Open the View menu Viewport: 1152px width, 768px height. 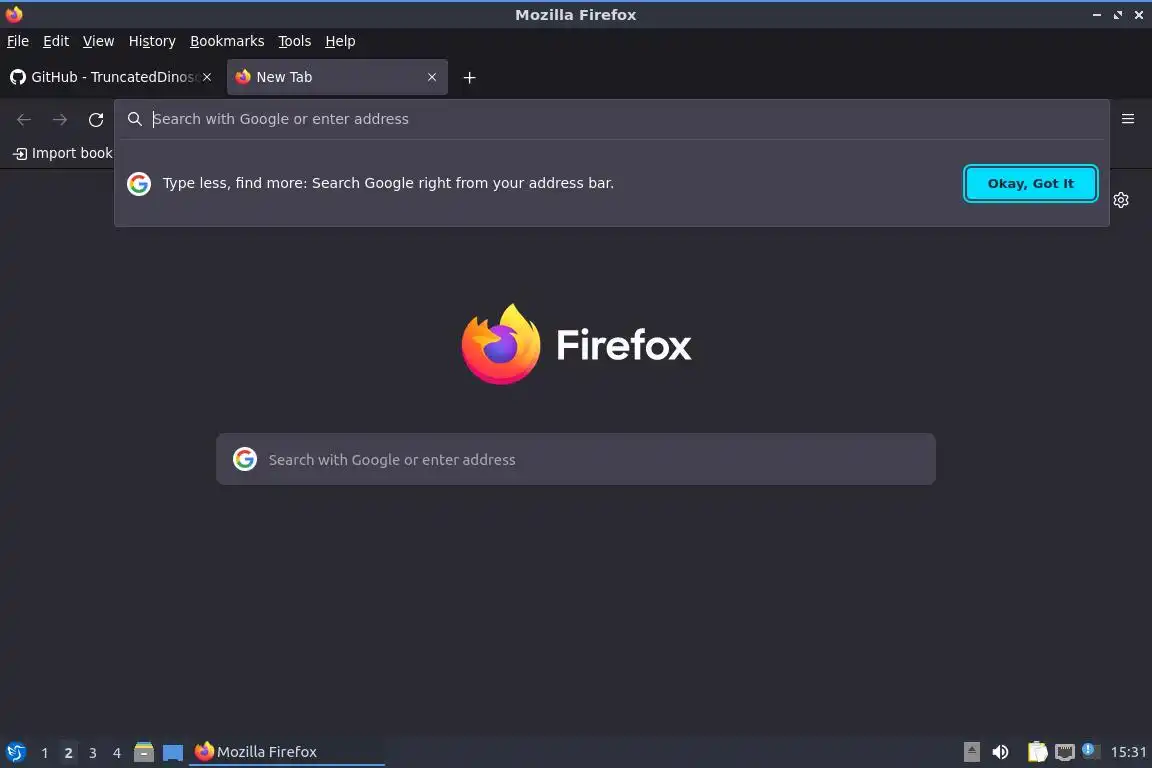point(98,41)
